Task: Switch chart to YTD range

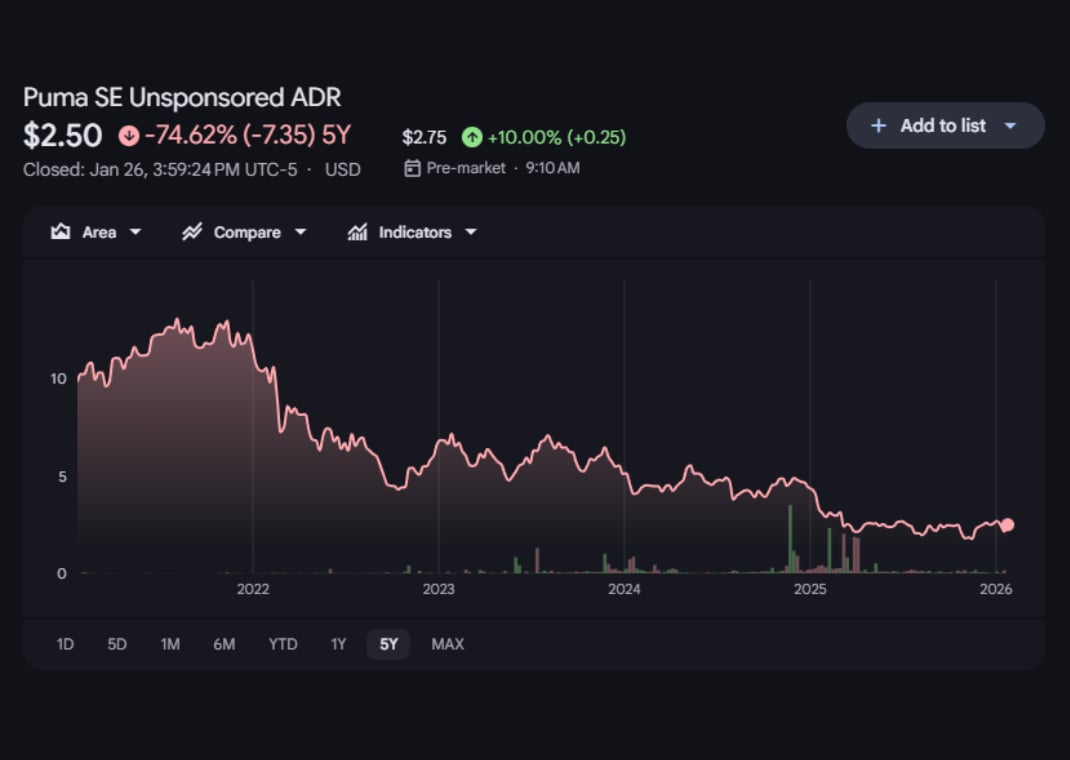Action: pyautogui.click(x=283, y=644)
